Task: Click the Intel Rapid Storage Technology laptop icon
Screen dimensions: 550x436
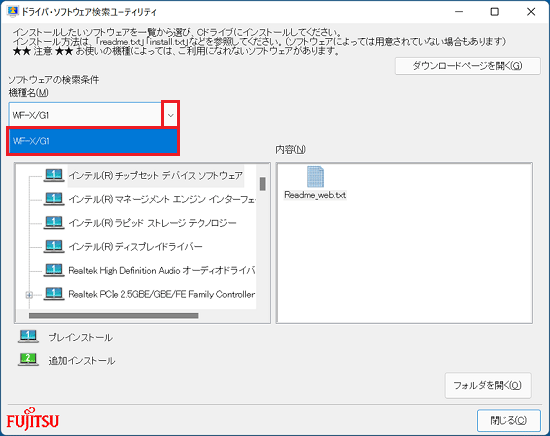Action: (54, 223)
